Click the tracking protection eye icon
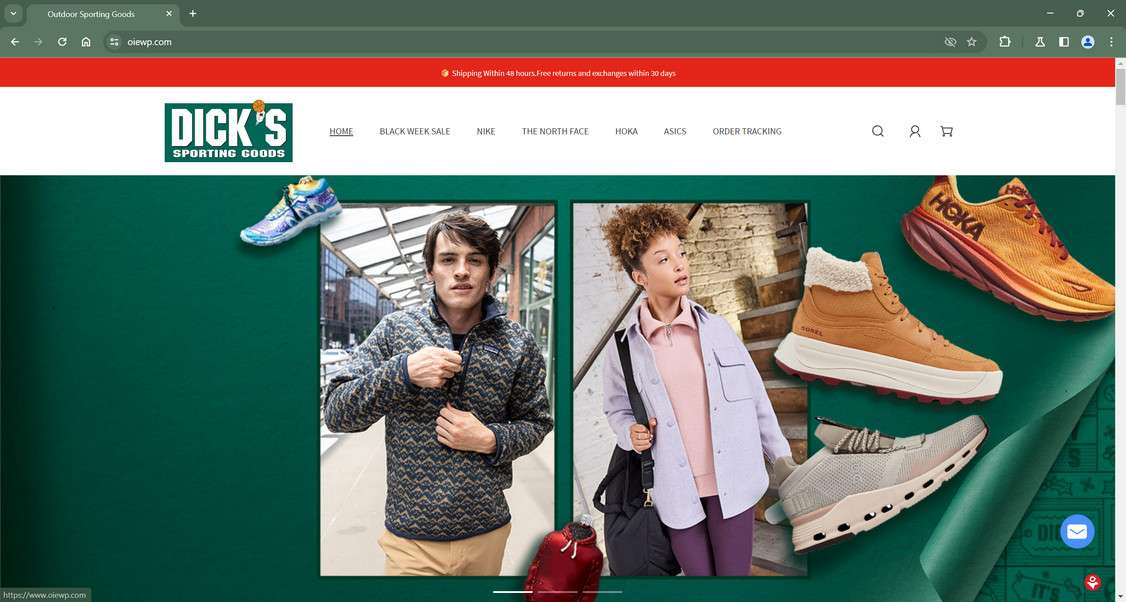This screenshot has width=1126, height=602. 950,42
